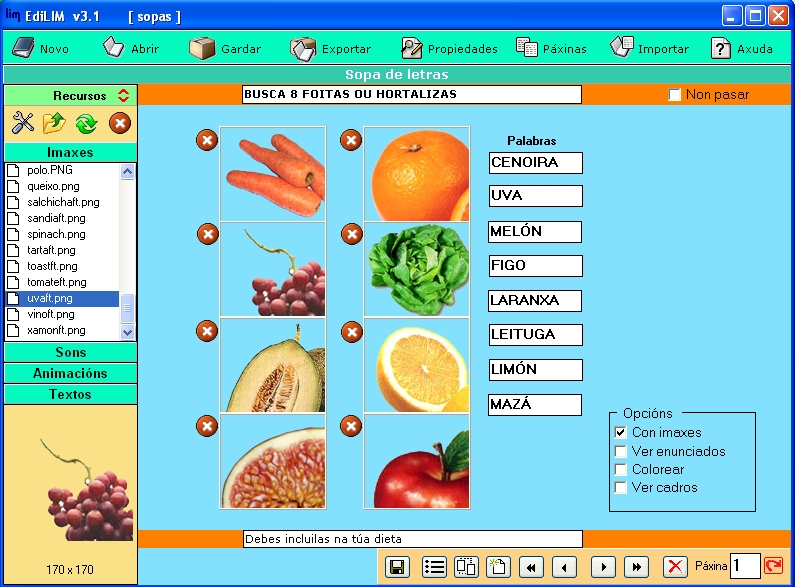The width and height of the screenshot is (795, 587).
Task: Enable the 'Non pasar' checkbox
Action: click(x=675, y=95)
